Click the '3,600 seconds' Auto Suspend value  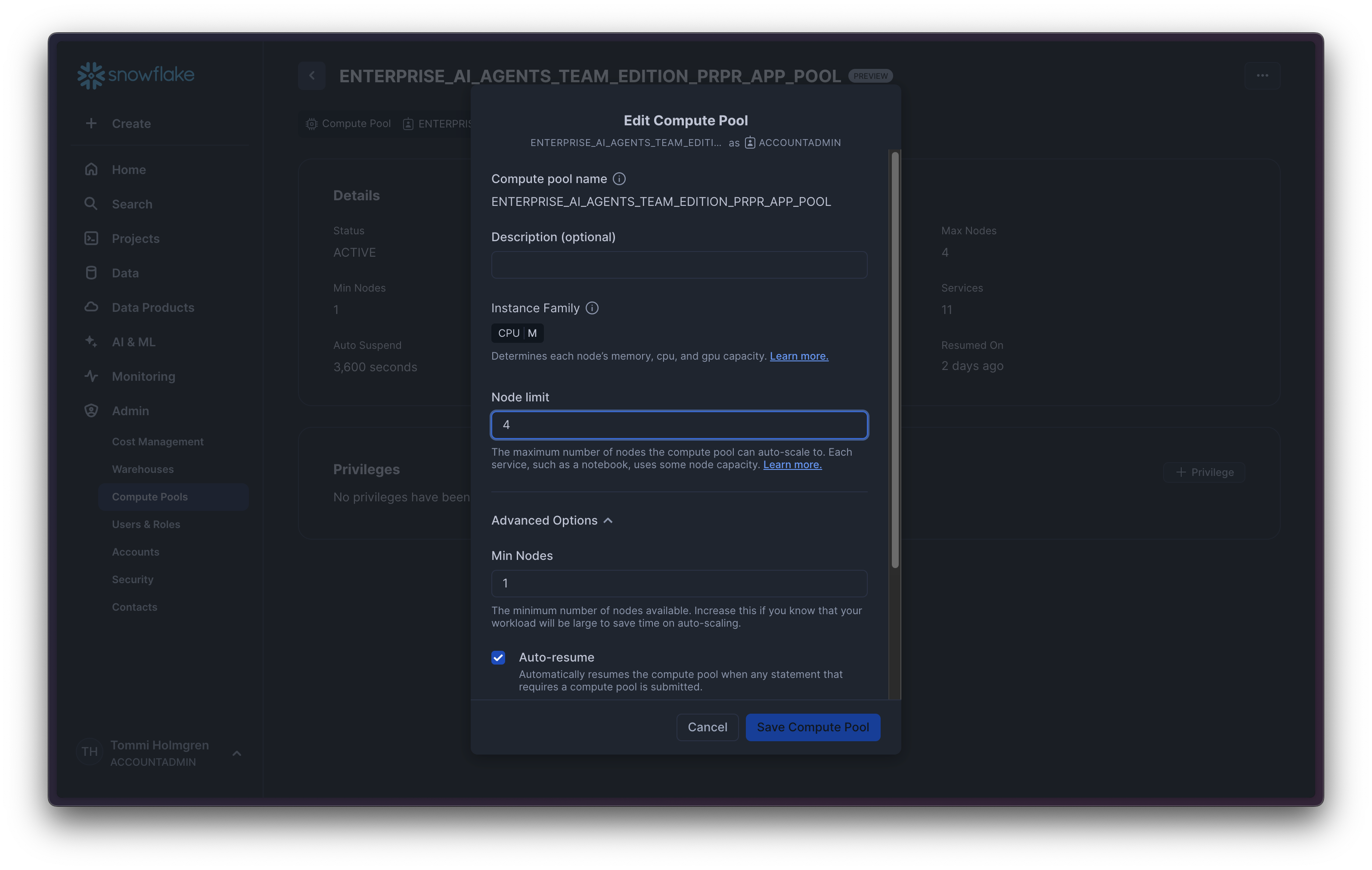point(375,367)
